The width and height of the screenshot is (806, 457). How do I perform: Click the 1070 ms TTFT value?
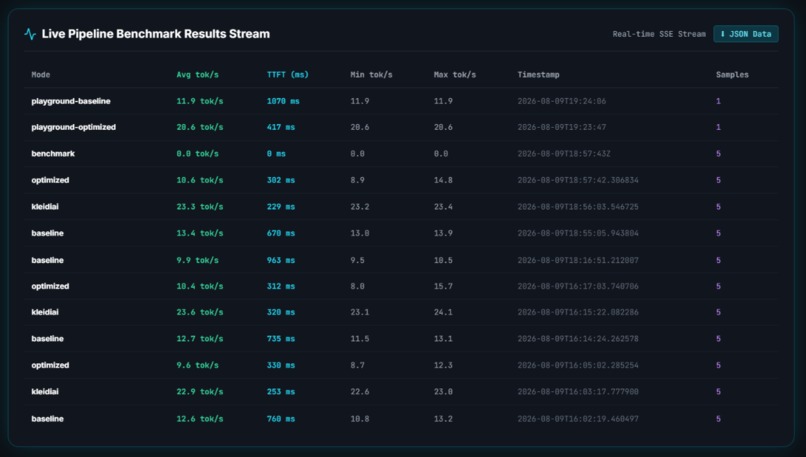pos(283,101)
